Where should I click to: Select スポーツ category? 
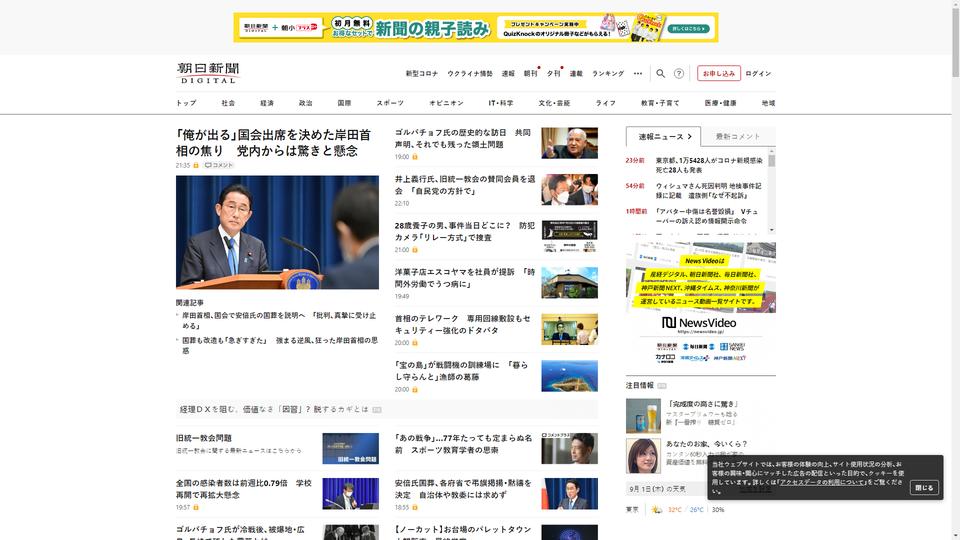[x=390, y=103]
